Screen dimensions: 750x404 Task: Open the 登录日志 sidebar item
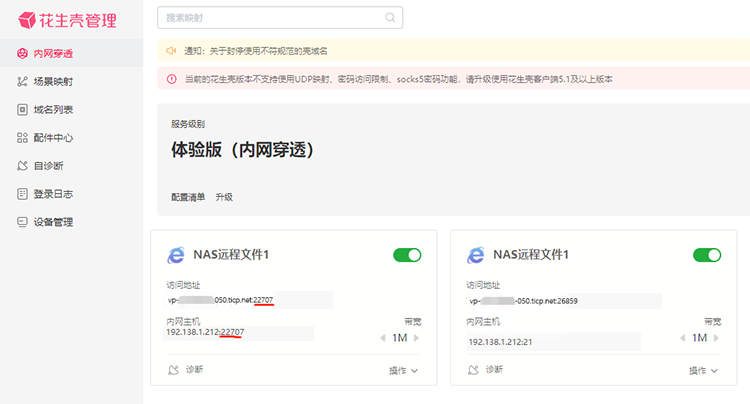coord(71,194)
